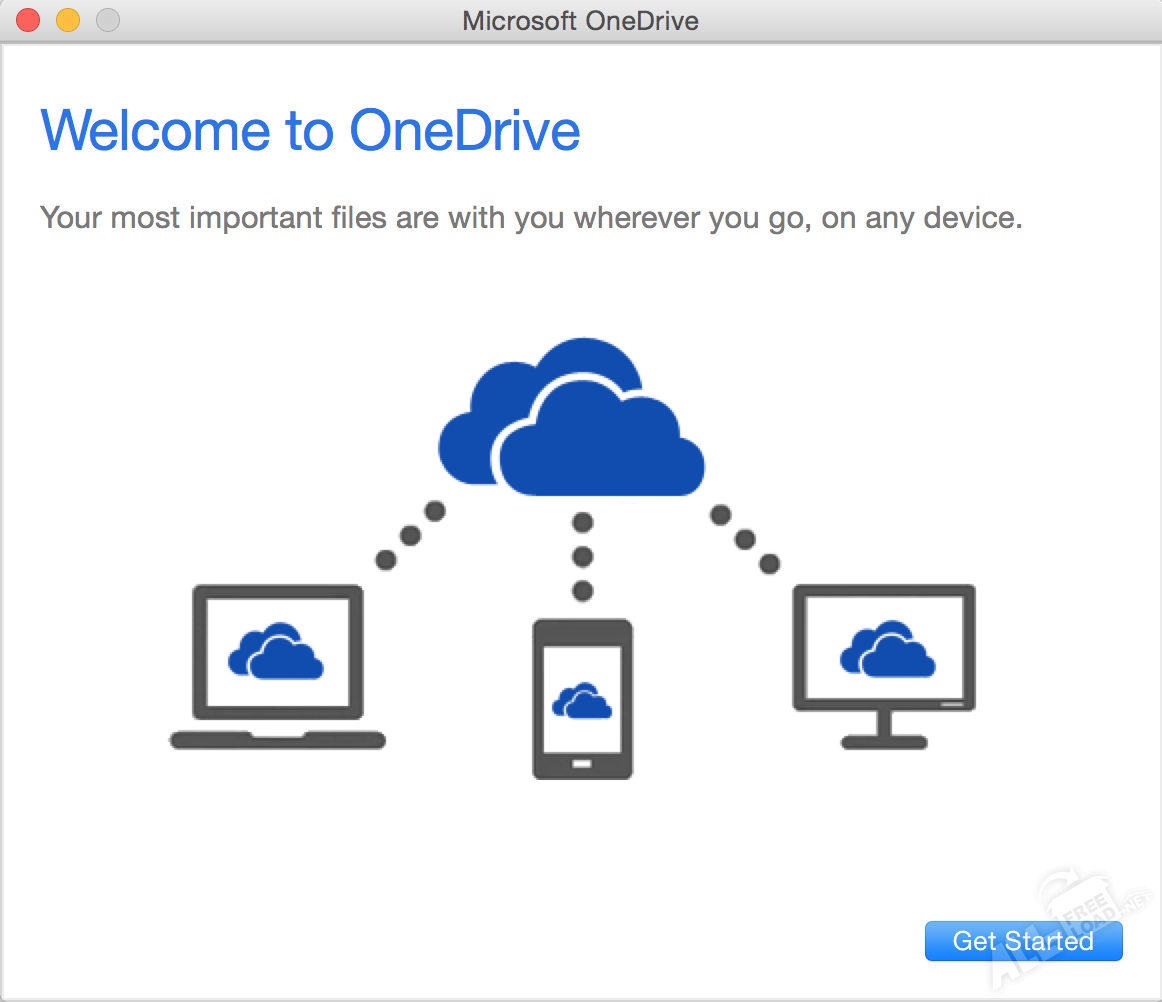Click the dotted line linking cloud to monitor

745,540
